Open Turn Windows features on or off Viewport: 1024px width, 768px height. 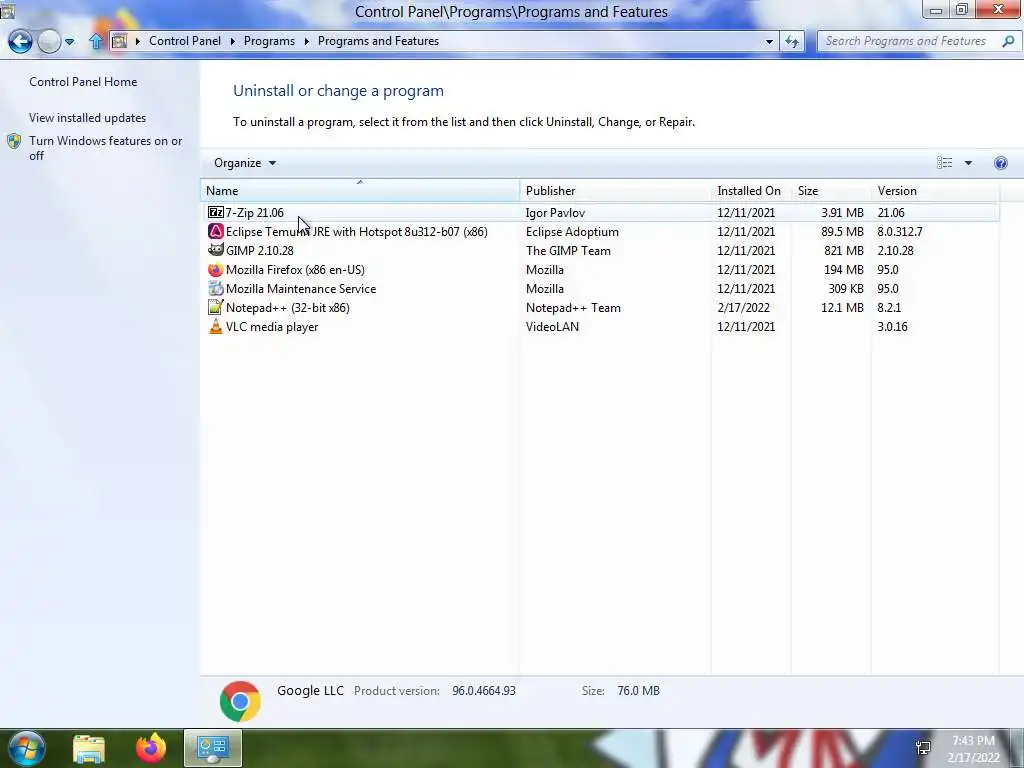coord(105,148)
